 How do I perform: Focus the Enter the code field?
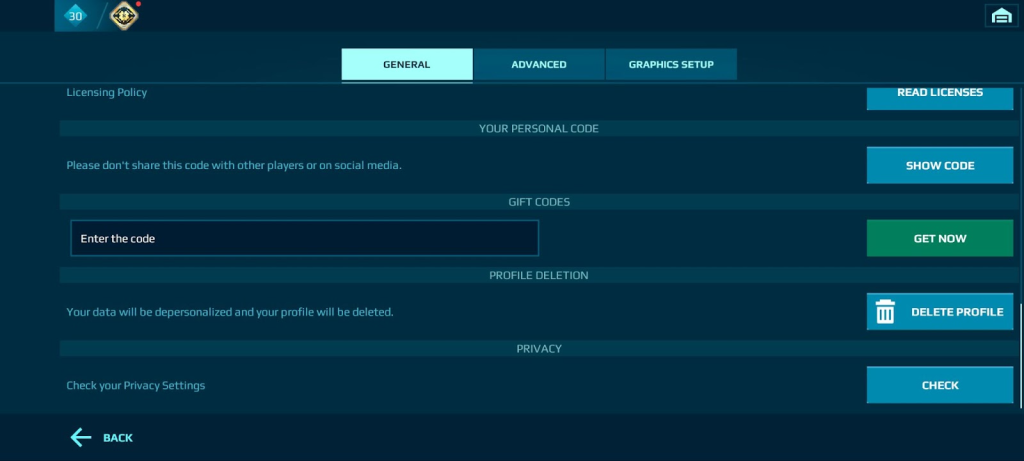pyautogui.click(x=304, y=238)
